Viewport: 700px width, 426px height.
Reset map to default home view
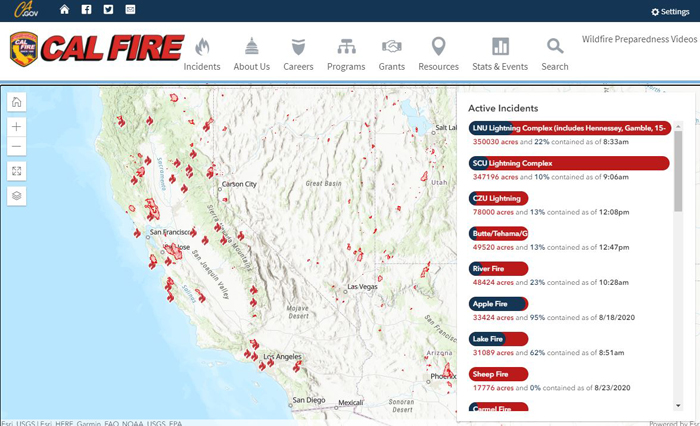[x=17, y=102]
